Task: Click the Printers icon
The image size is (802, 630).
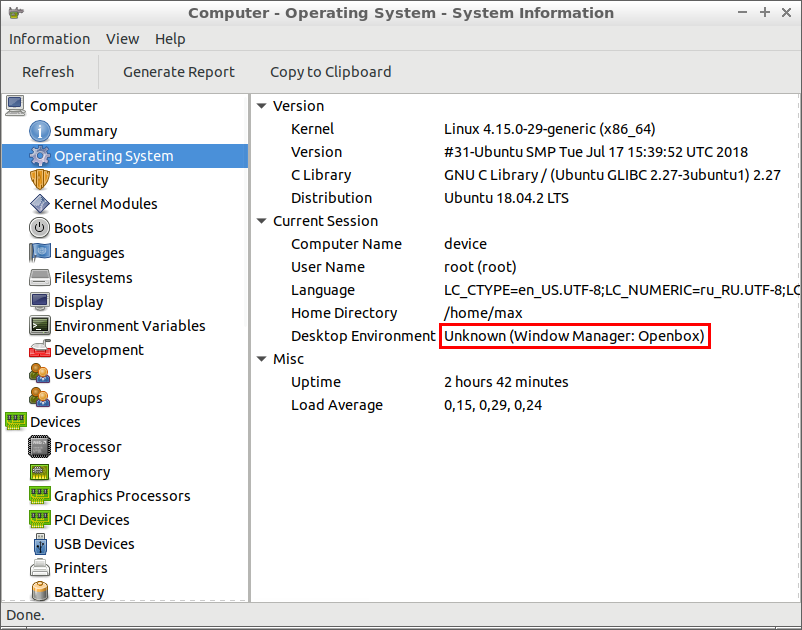Action: coord(39,568)
